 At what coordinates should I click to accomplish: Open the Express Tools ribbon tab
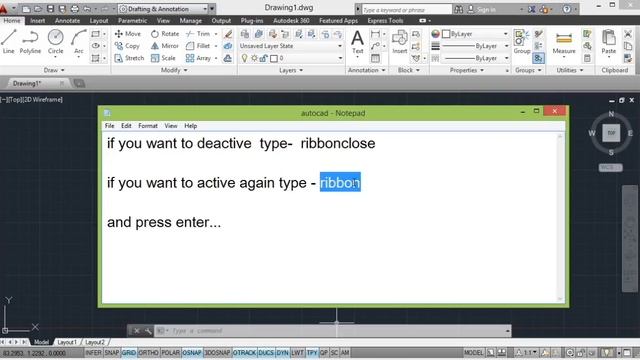385,20
